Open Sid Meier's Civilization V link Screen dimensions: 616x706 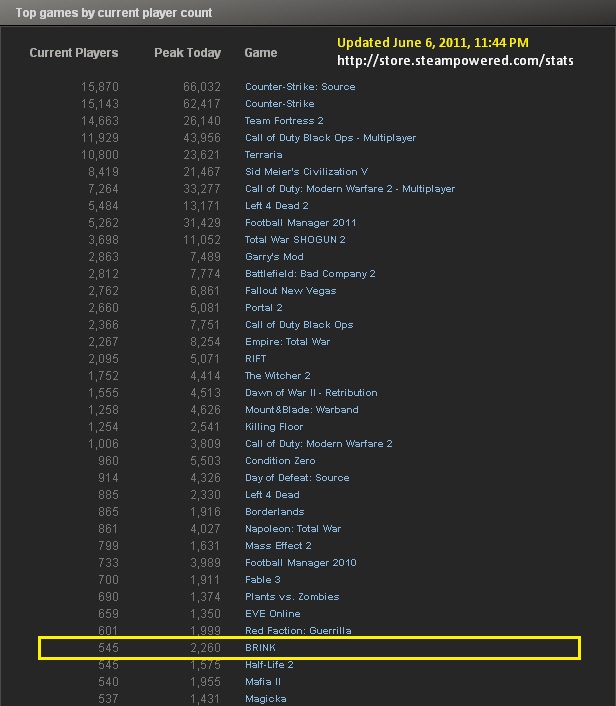click(x=306, y=172)
